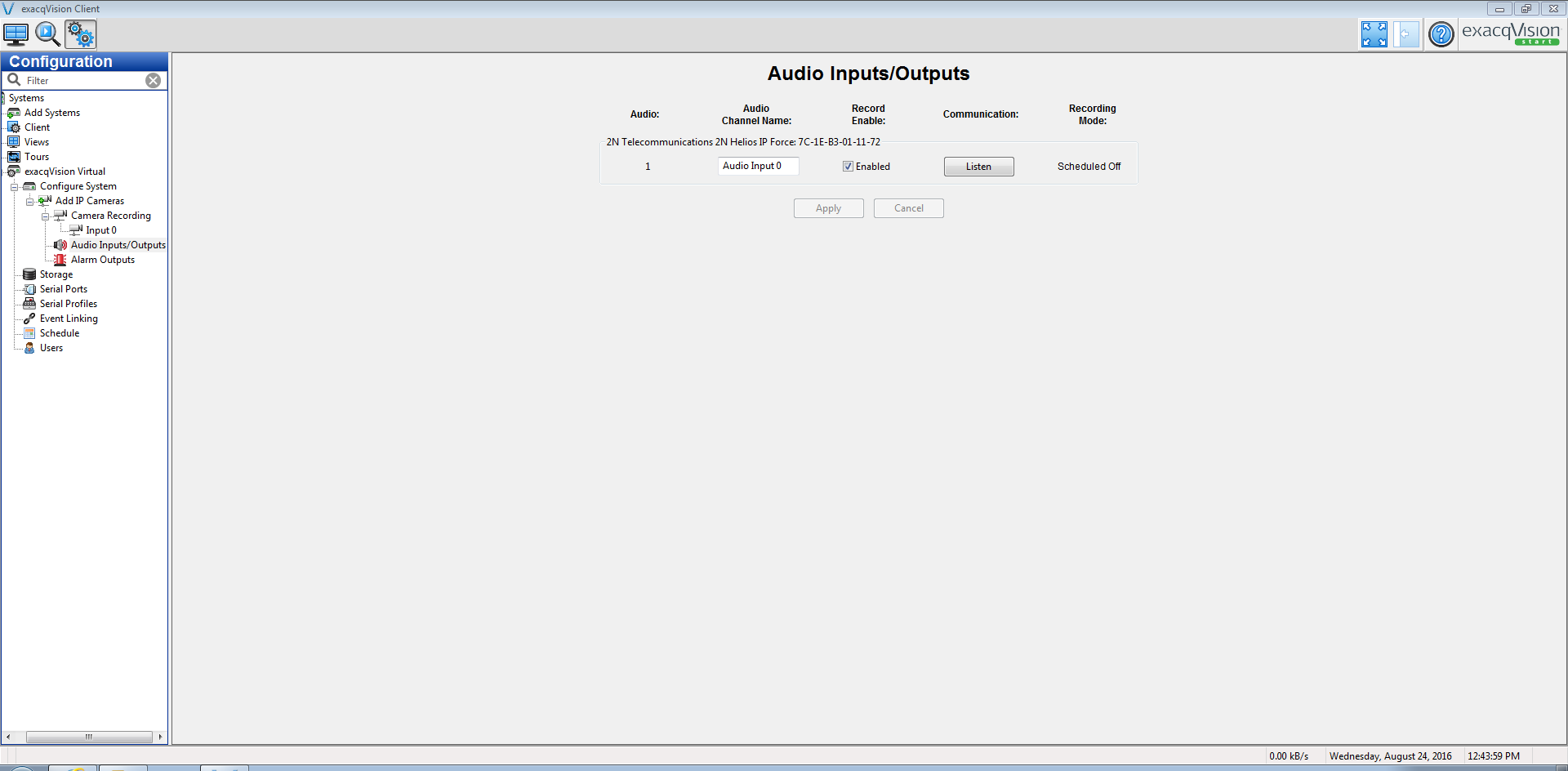Click the faded arrow toolbar button
The width and height of the screenshot is (1568, 771).
(1405, 34)
